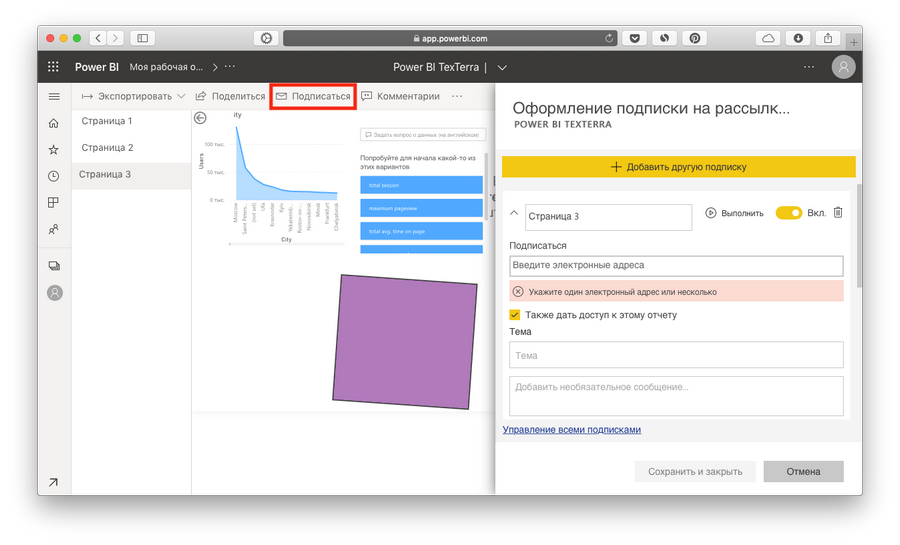
Task: Click the Отмена button
Action: pos(804,472)
